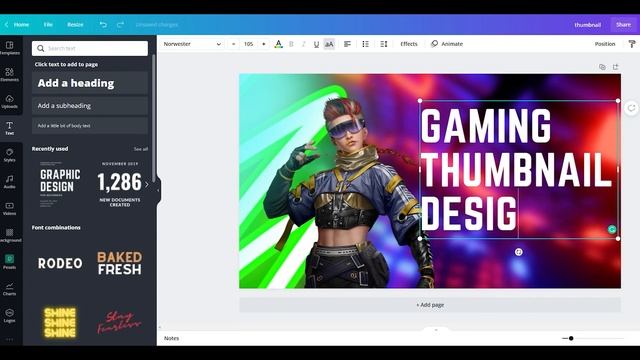This screenshot has height=360, width=640.
Task: Adjust the zoom slider handle
Action: click(x=571, y=338)
